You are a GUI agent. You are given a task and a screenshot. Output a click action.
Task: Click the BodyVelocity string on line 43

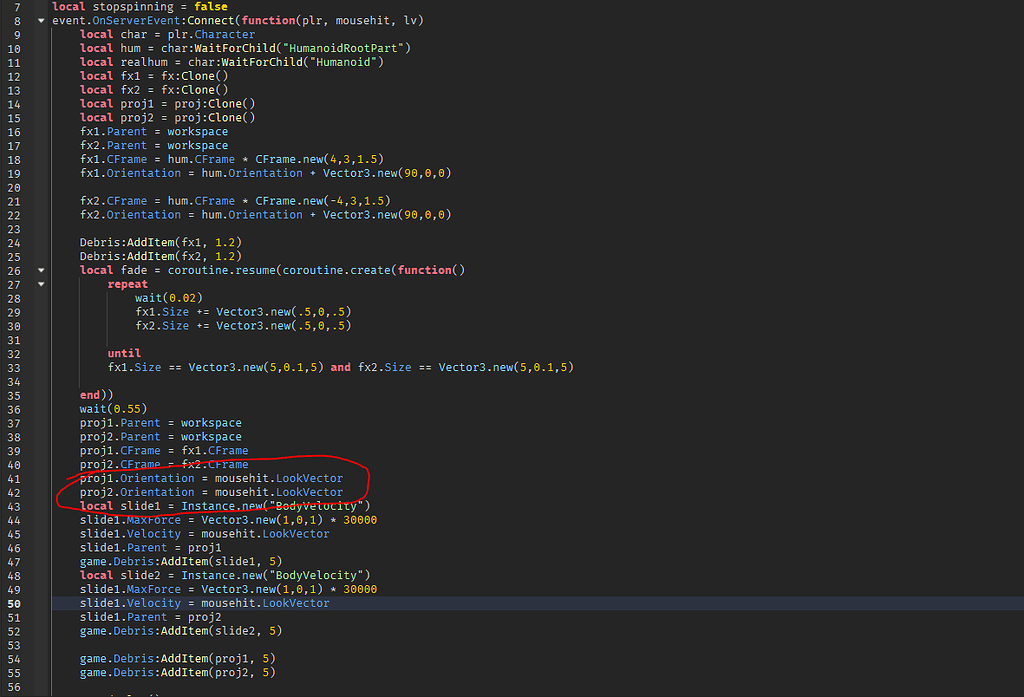point(317,506)
